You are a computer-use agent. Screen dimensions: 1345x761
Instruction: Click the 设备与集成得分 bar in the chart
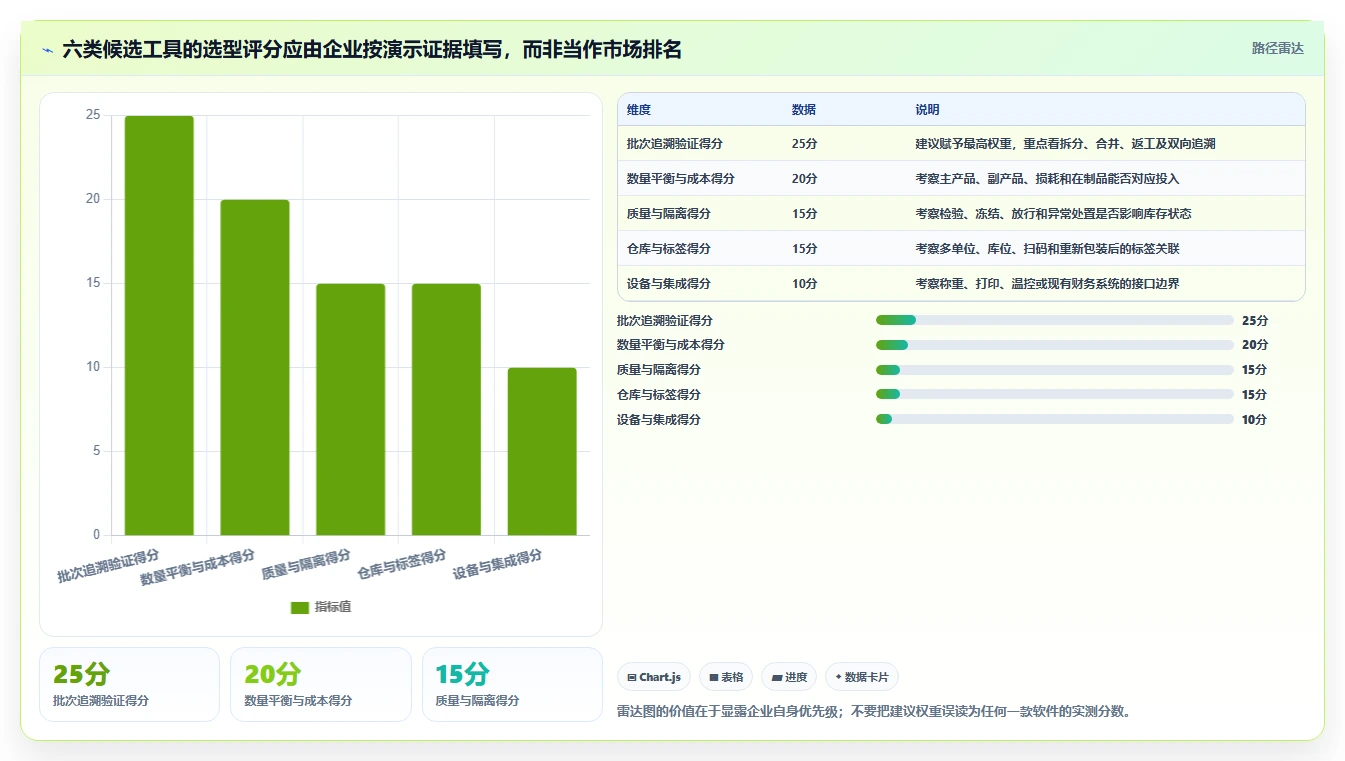point(542,451)
